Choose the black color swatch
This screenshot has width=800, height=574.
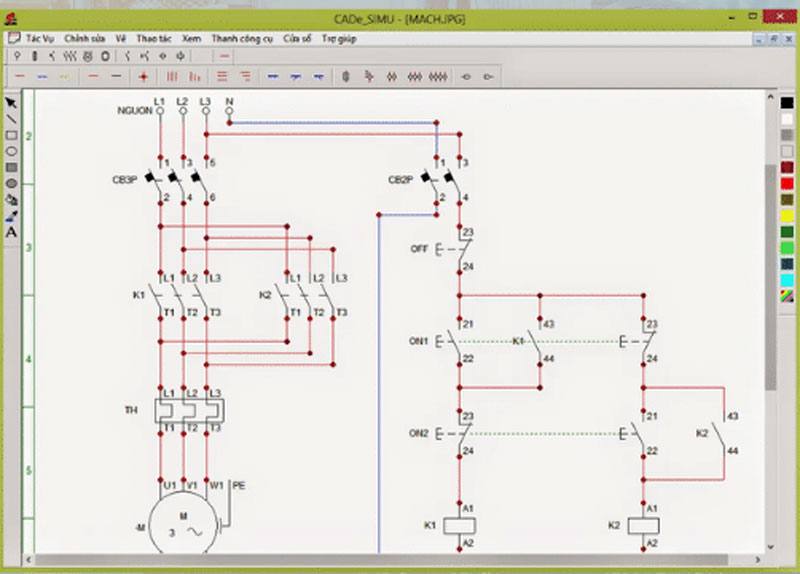click(787, 103)
